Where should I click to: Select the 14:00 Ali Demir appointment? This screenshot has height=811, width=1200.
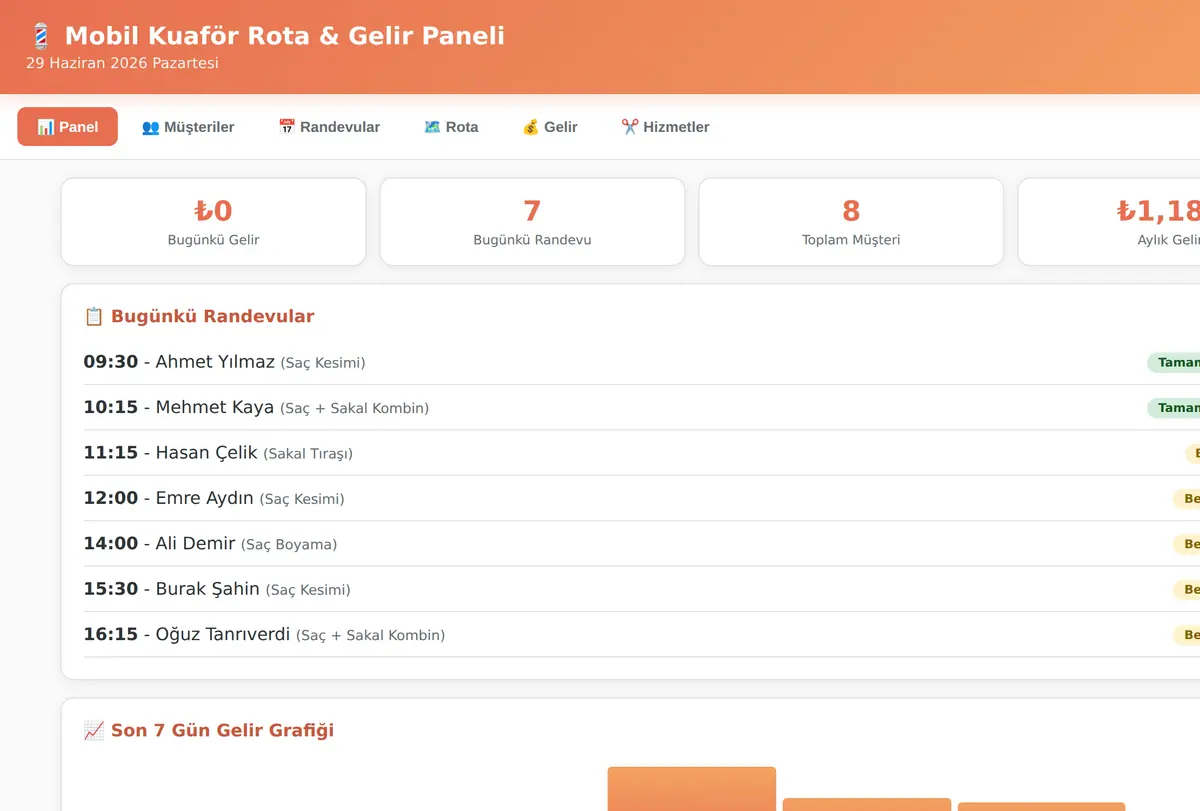coord(642,544)
